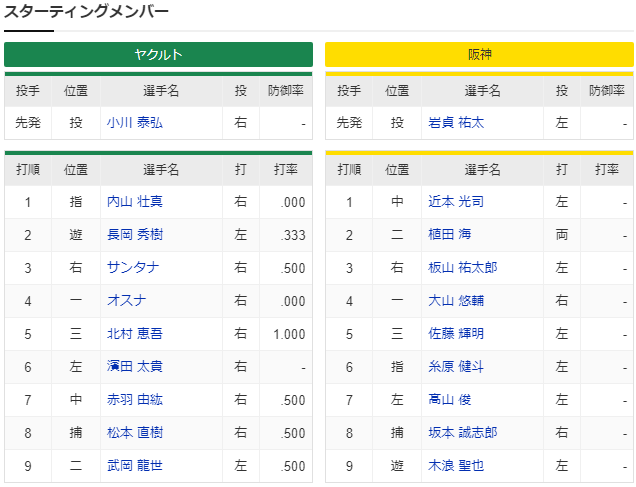Click .500 average in 武岡 龍世 row
The height and width of the screenshot is (487, 636).
pos(293,466)
